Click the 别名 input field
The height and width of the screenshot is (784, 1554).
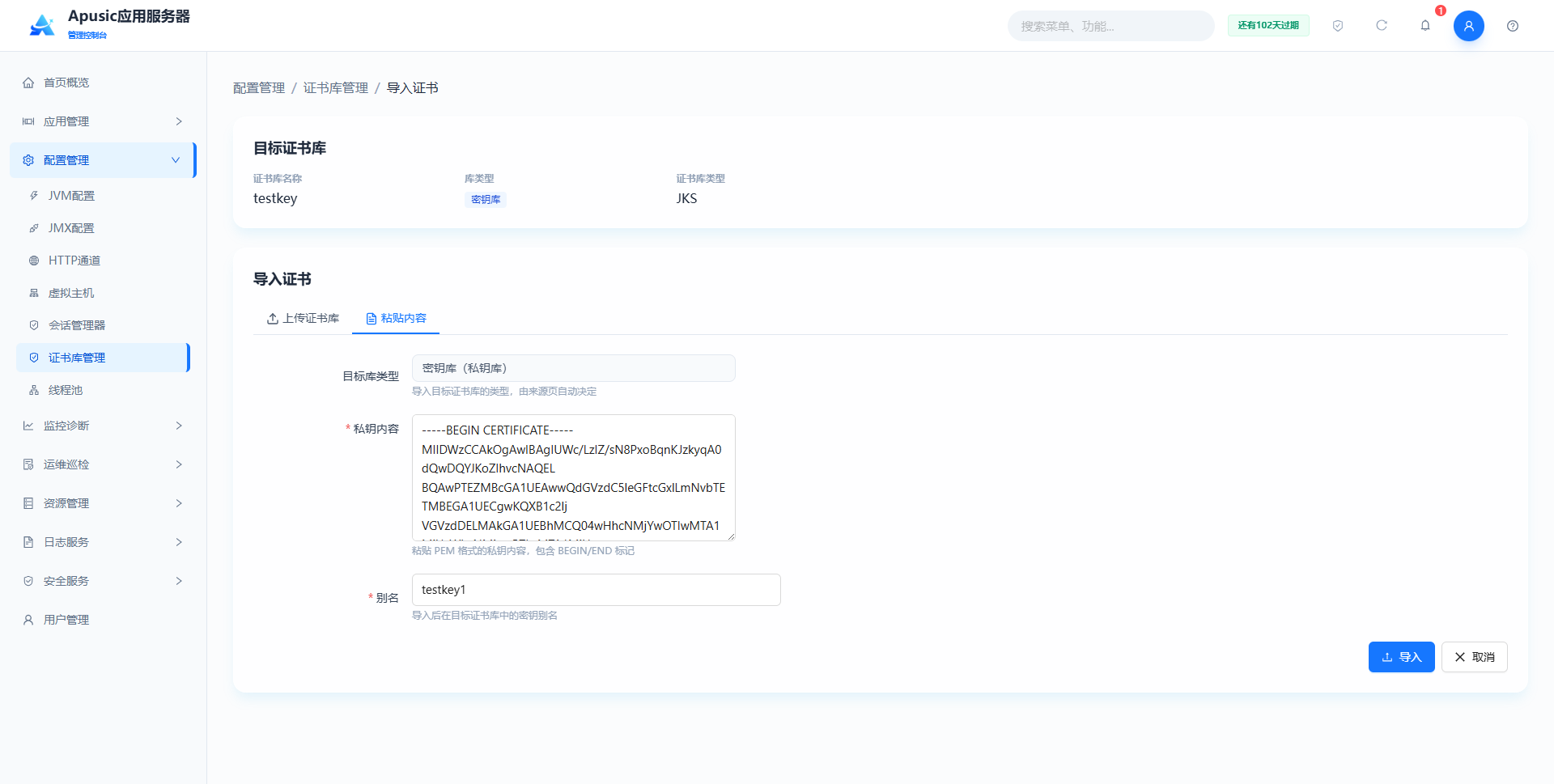596,590
